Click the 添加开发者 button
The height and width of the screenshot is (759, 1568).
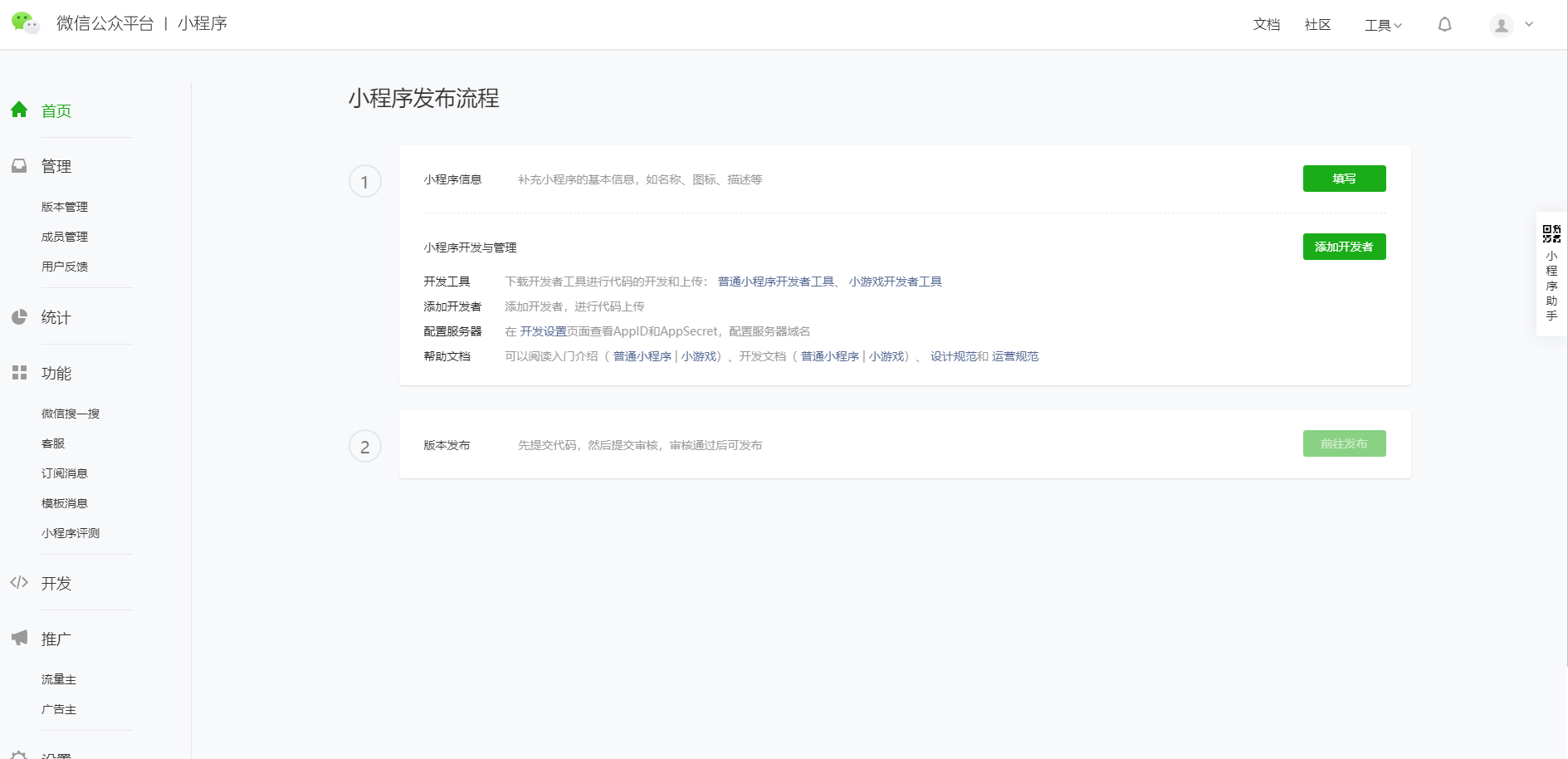click(1344, 247)
